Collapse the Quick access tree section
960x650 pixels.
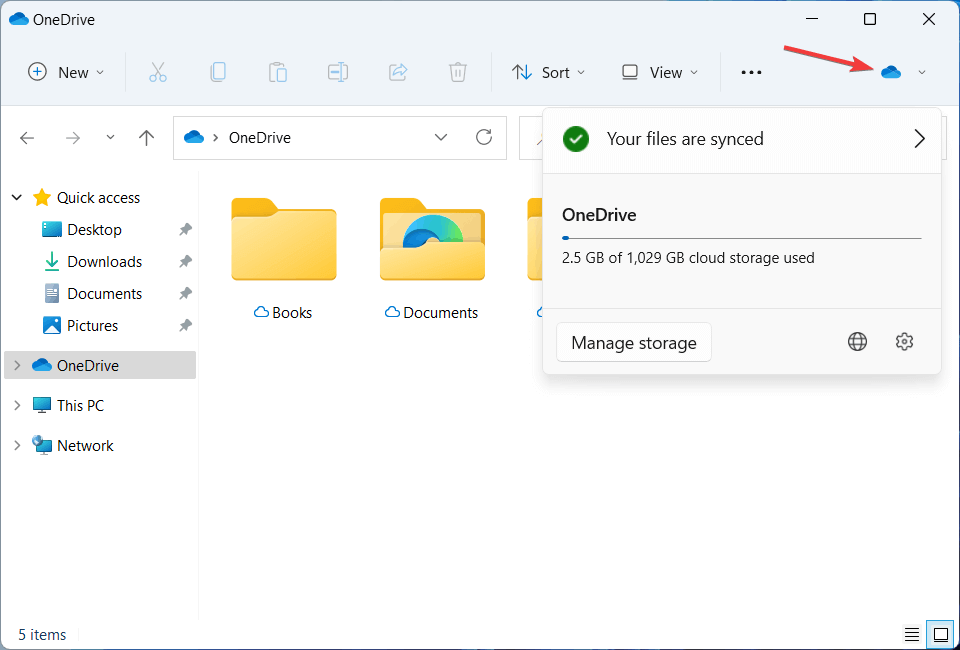click(x=16, y=197)
